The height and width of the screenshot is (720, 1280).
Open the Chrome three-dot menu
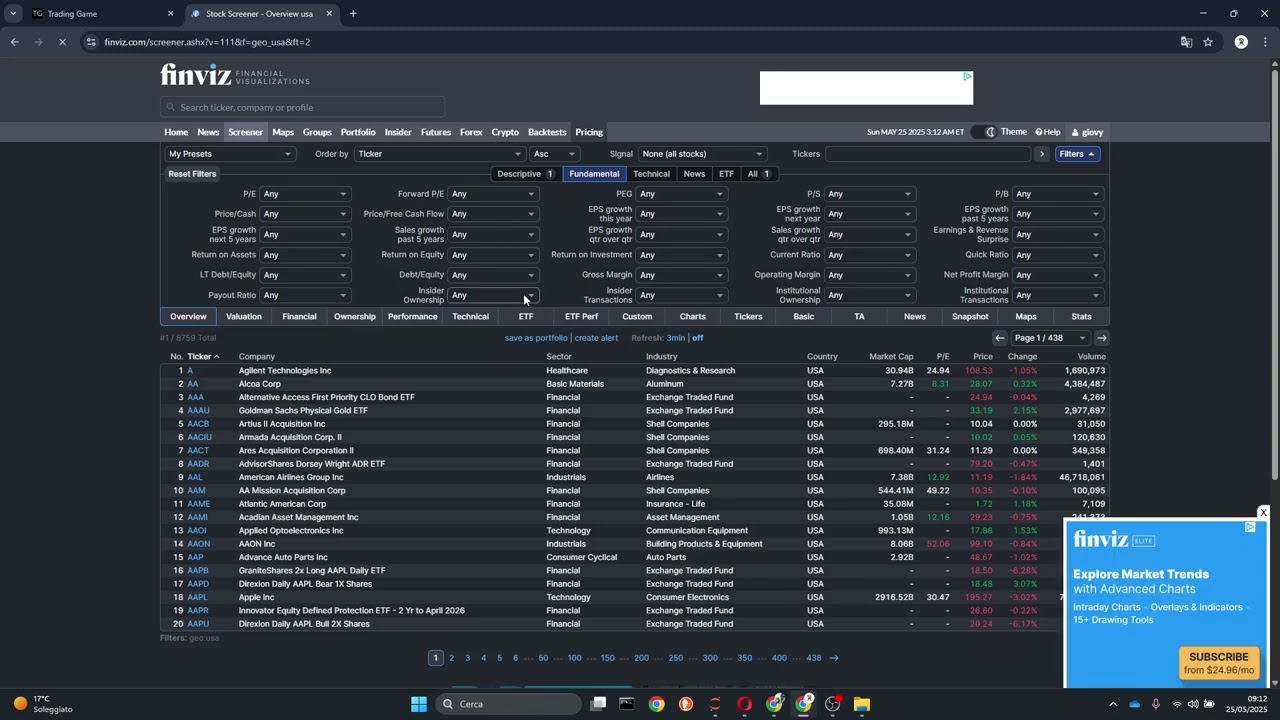1265,42
